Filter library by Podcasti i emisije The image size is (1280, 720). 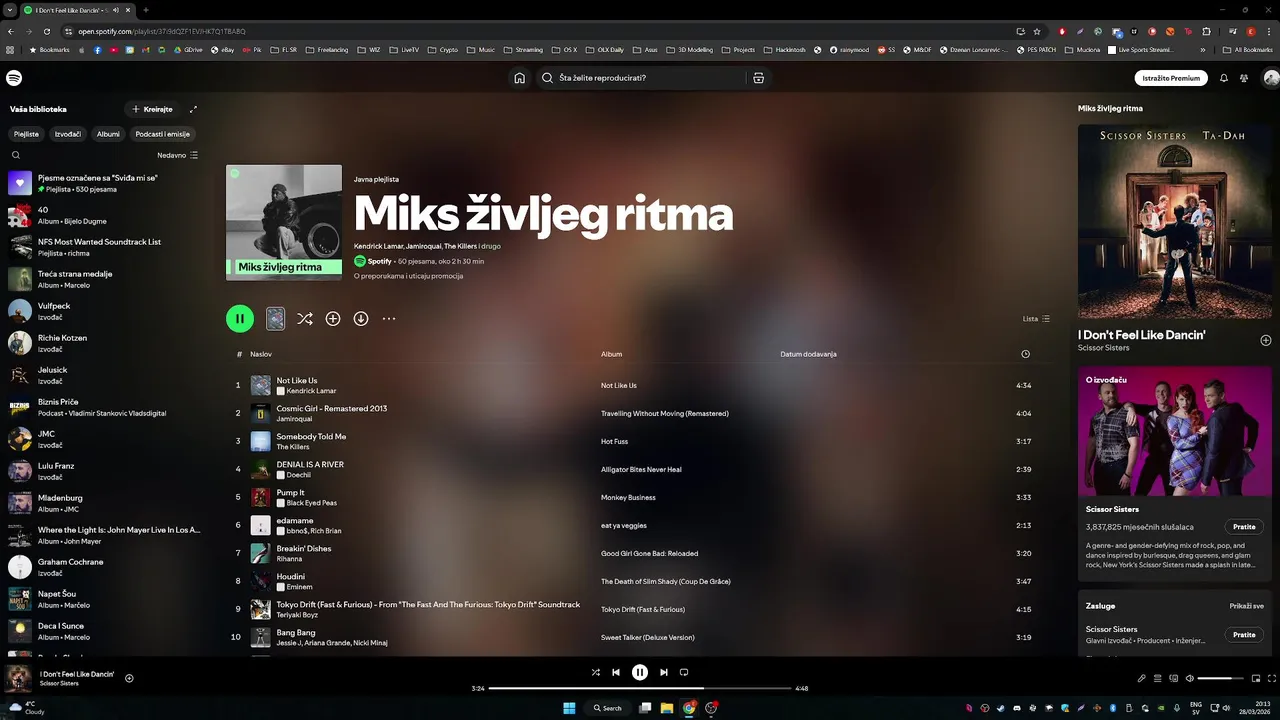pos(163,134)
